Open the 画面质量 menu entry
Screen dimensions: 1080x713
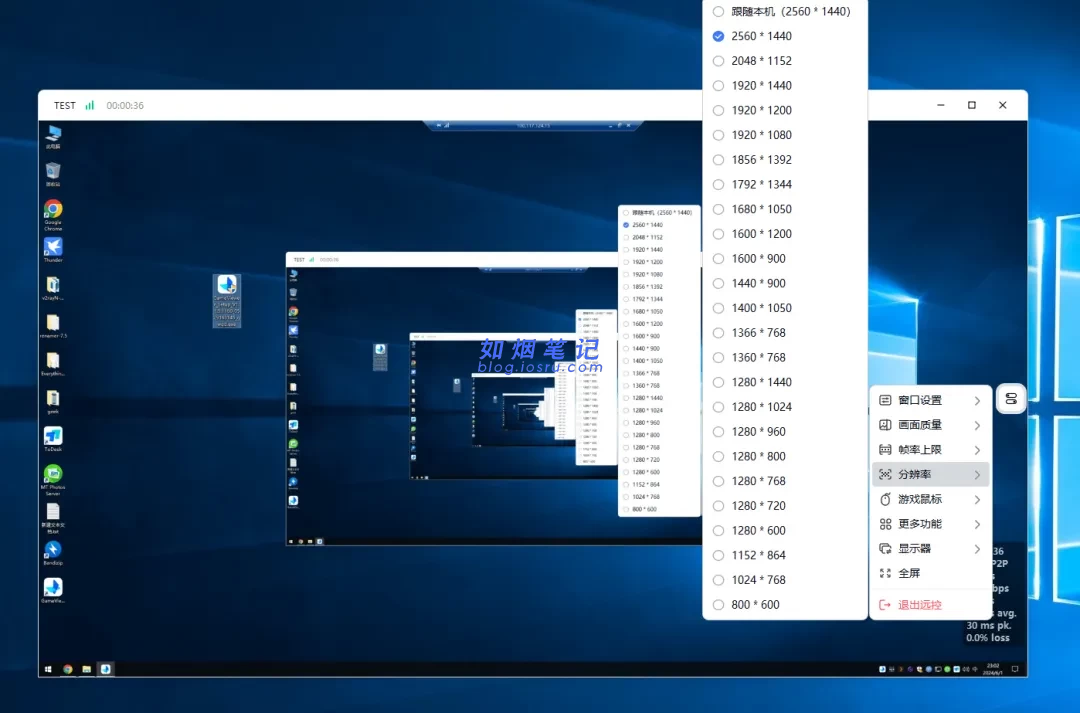[x=931, y=425]
